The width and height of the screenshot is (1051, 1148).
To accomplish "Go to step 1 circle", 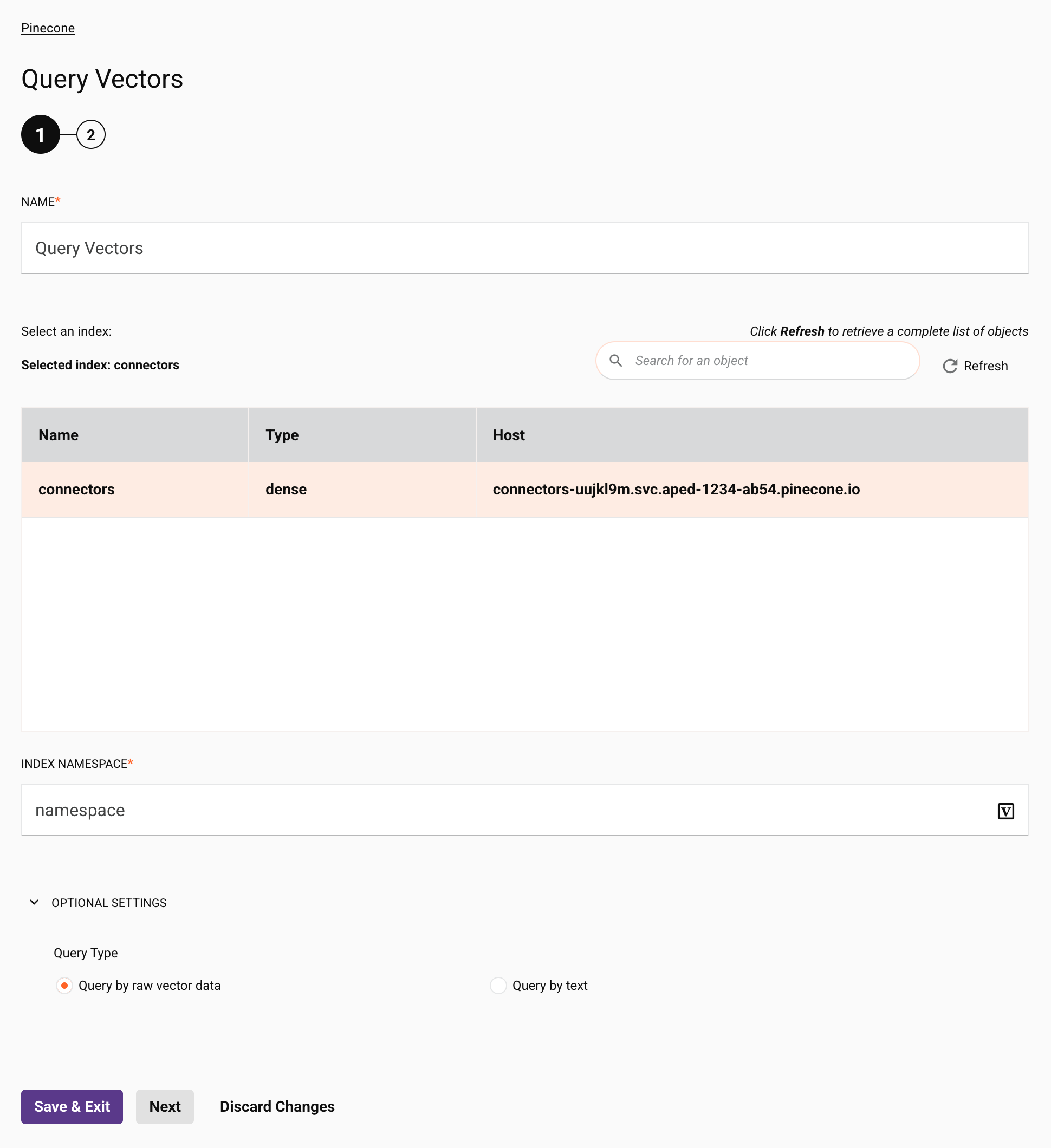I will [x=41, y=135].
